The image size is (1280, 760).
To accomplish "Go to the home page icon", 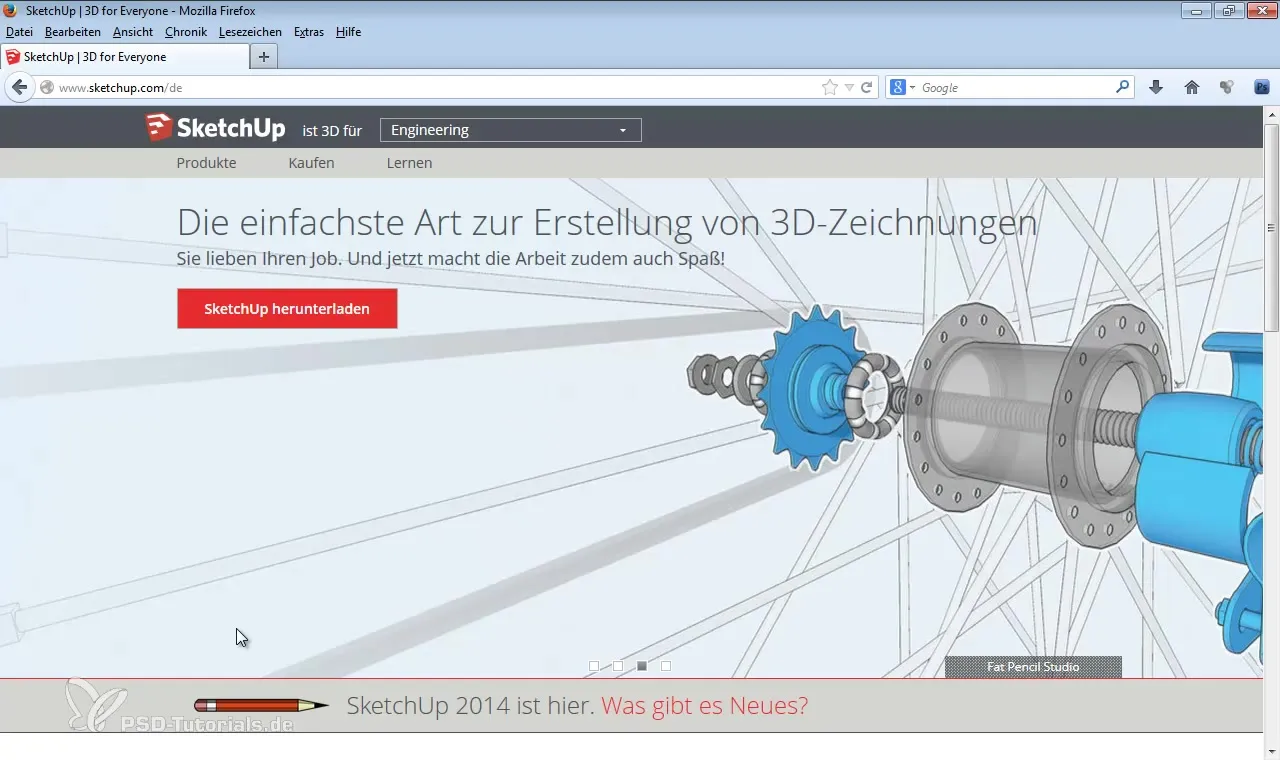I will pos(1192,87).
